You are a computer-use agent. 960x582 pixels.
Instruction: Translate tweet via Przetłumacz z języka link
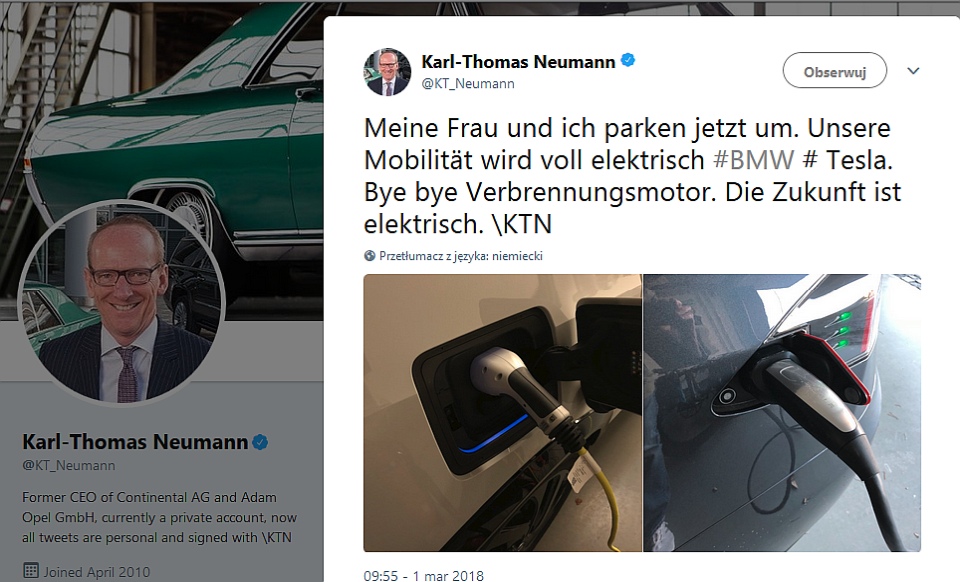pyautogui.click(x=460, y=256)
